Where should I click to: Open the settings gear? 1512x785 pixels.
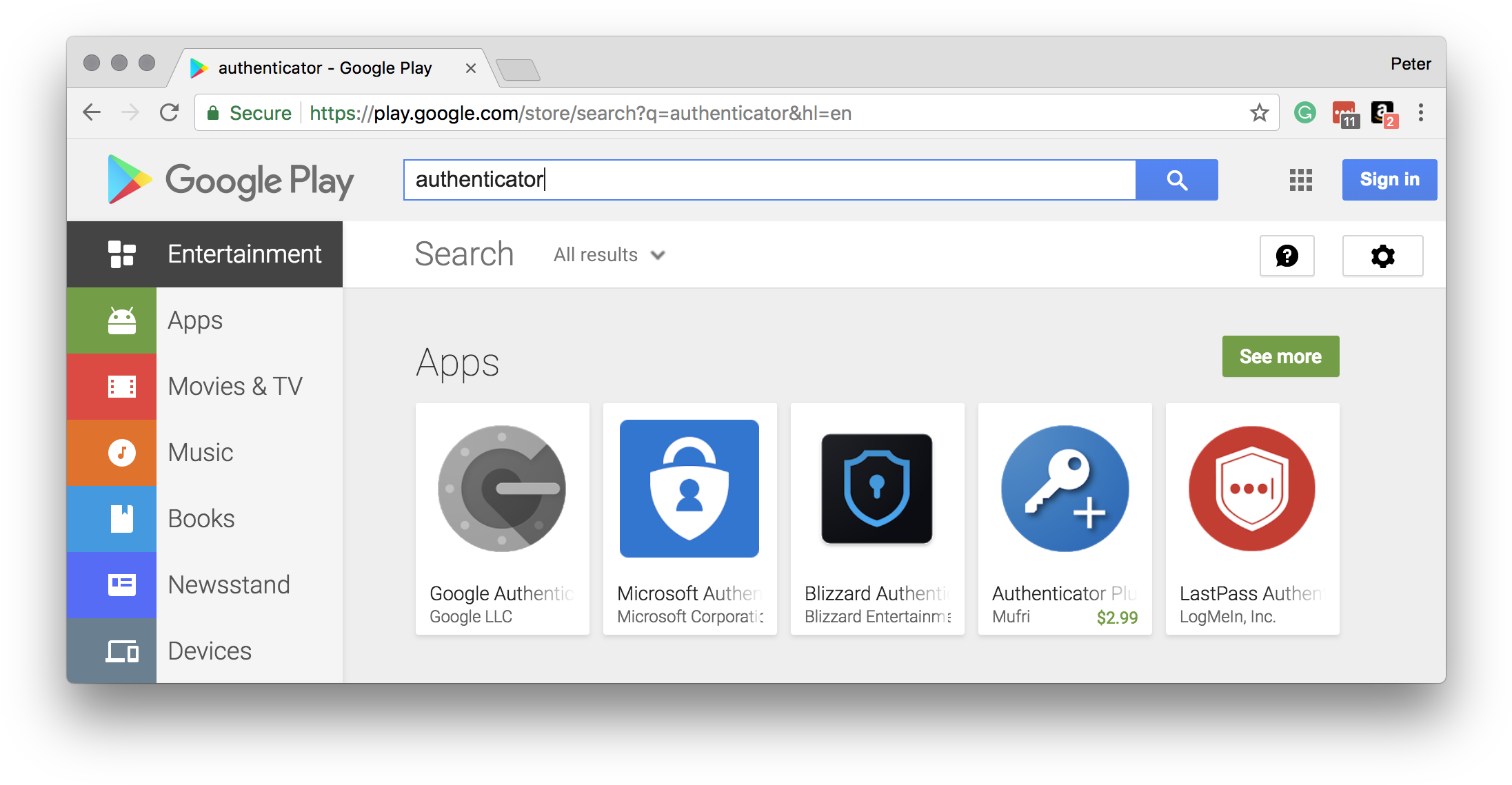(x=1382, y=256)
